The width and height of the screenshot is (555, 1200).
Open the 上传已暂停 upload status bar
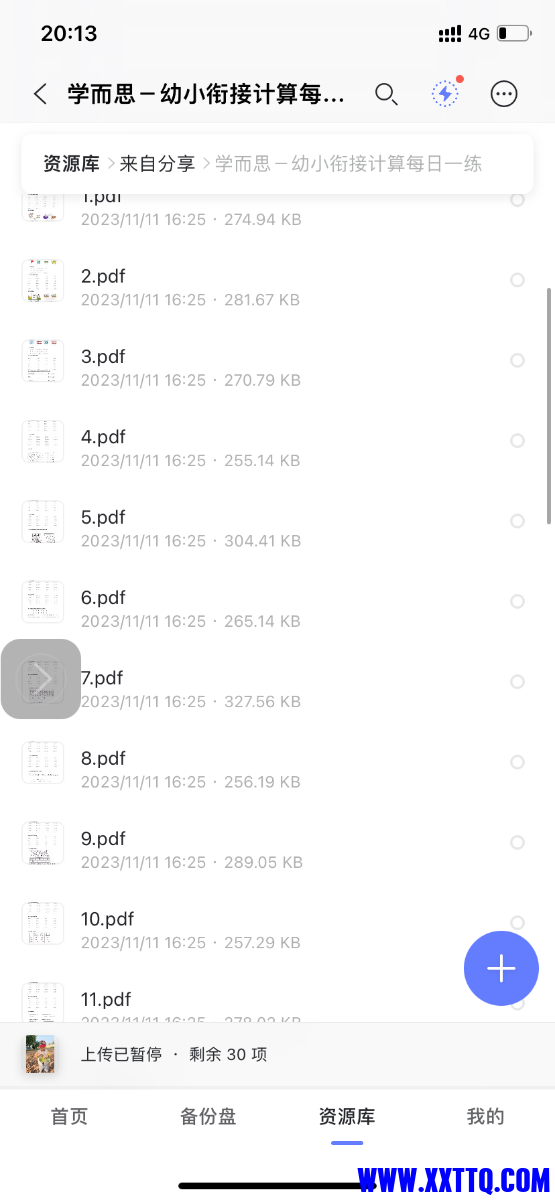coord(277,1054)
